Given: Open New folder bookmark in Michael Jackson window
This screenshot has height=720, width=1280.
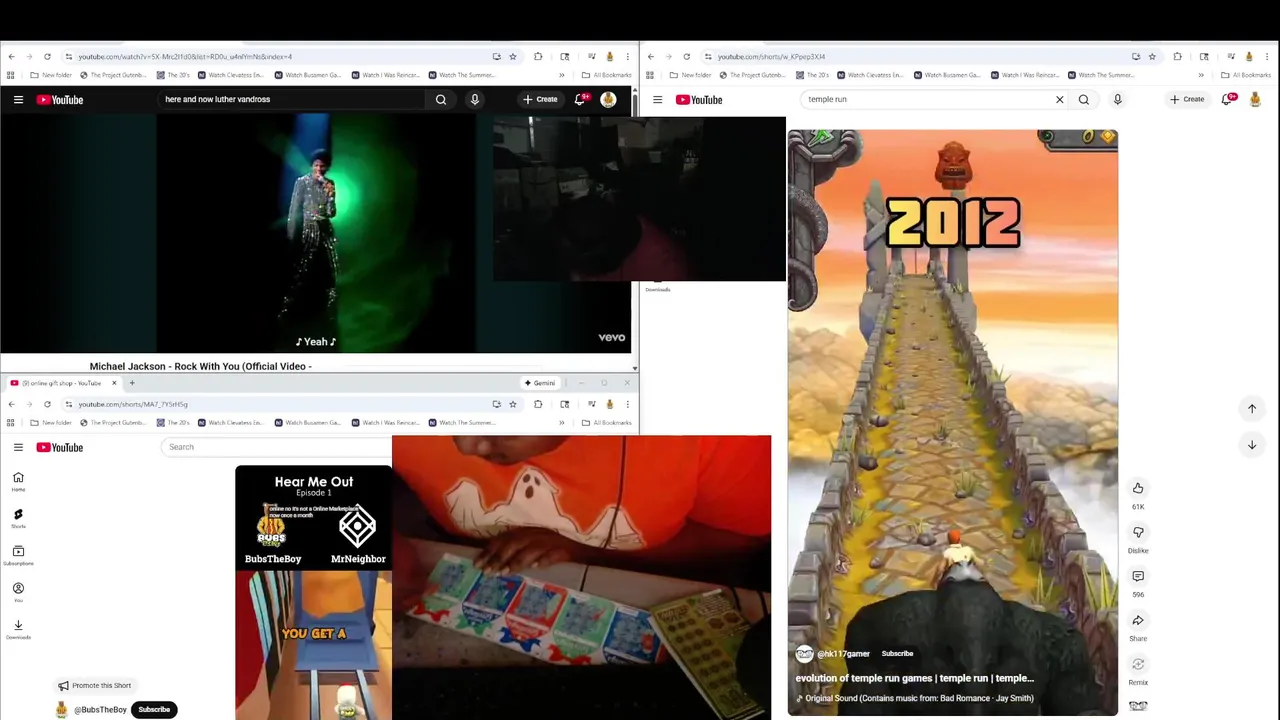Looking at the screenshot, I should coord(51,75).
